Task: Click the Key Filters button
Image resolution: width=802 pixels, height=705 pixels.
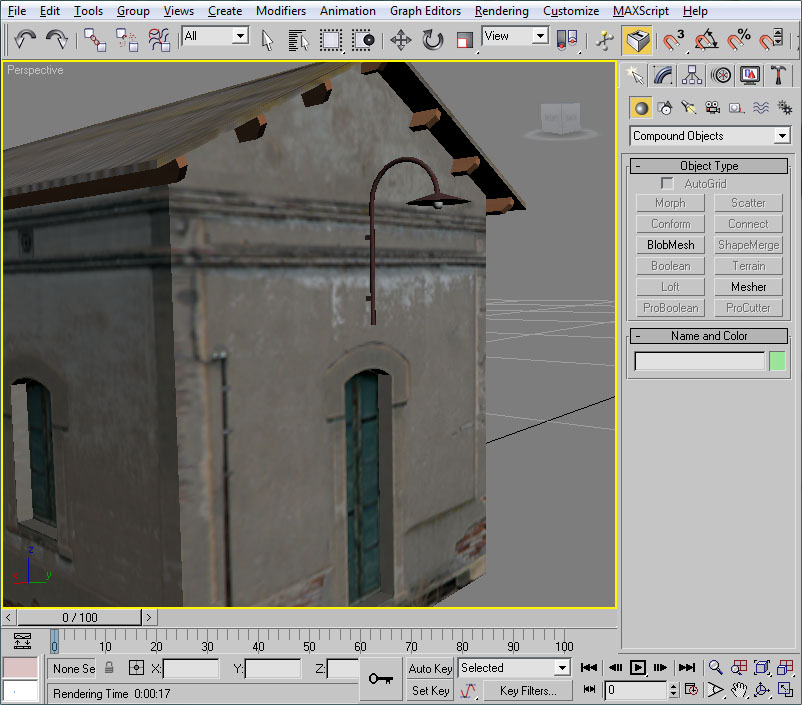Action: pos(527,691)
